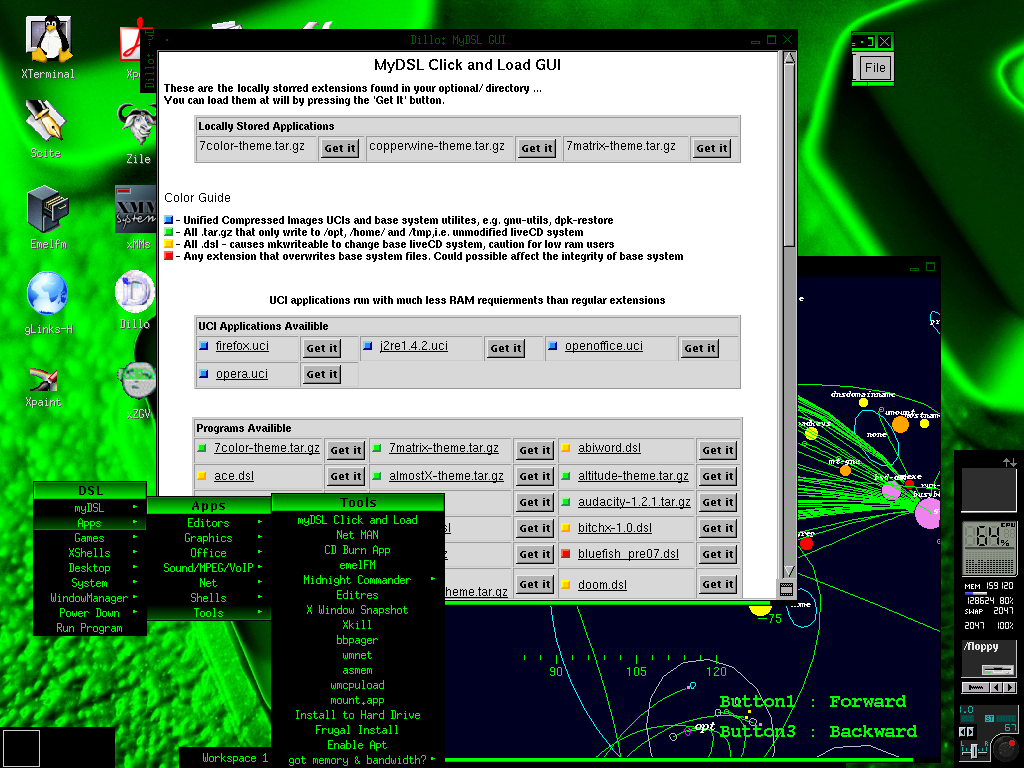Viewport: 1024px width, 768px height.
Task: Expand the Desktop submenu
Action: [89, 568]
